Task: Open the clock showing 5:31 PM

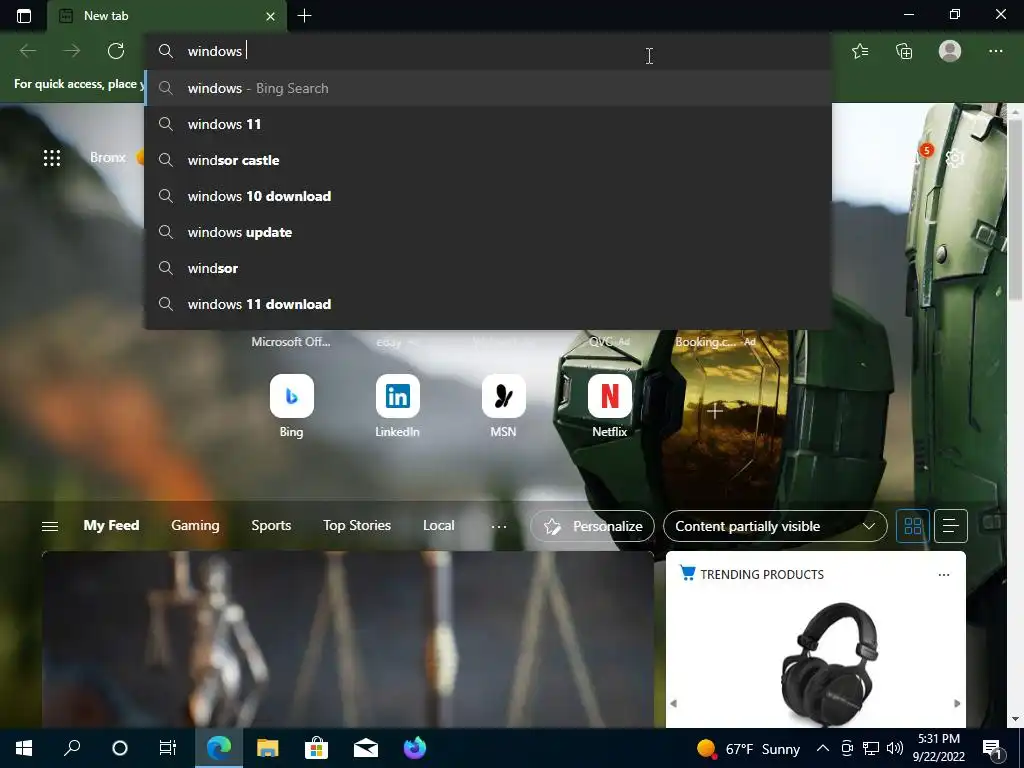Action: [x=938, y=748]
